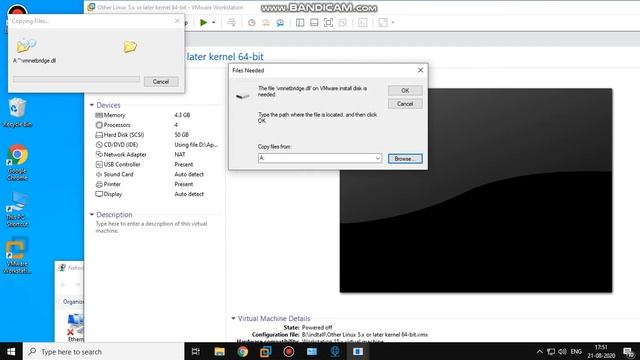Toggle the thumbnail bar view icon
This screenshot has height=360, width=640.
314,22
